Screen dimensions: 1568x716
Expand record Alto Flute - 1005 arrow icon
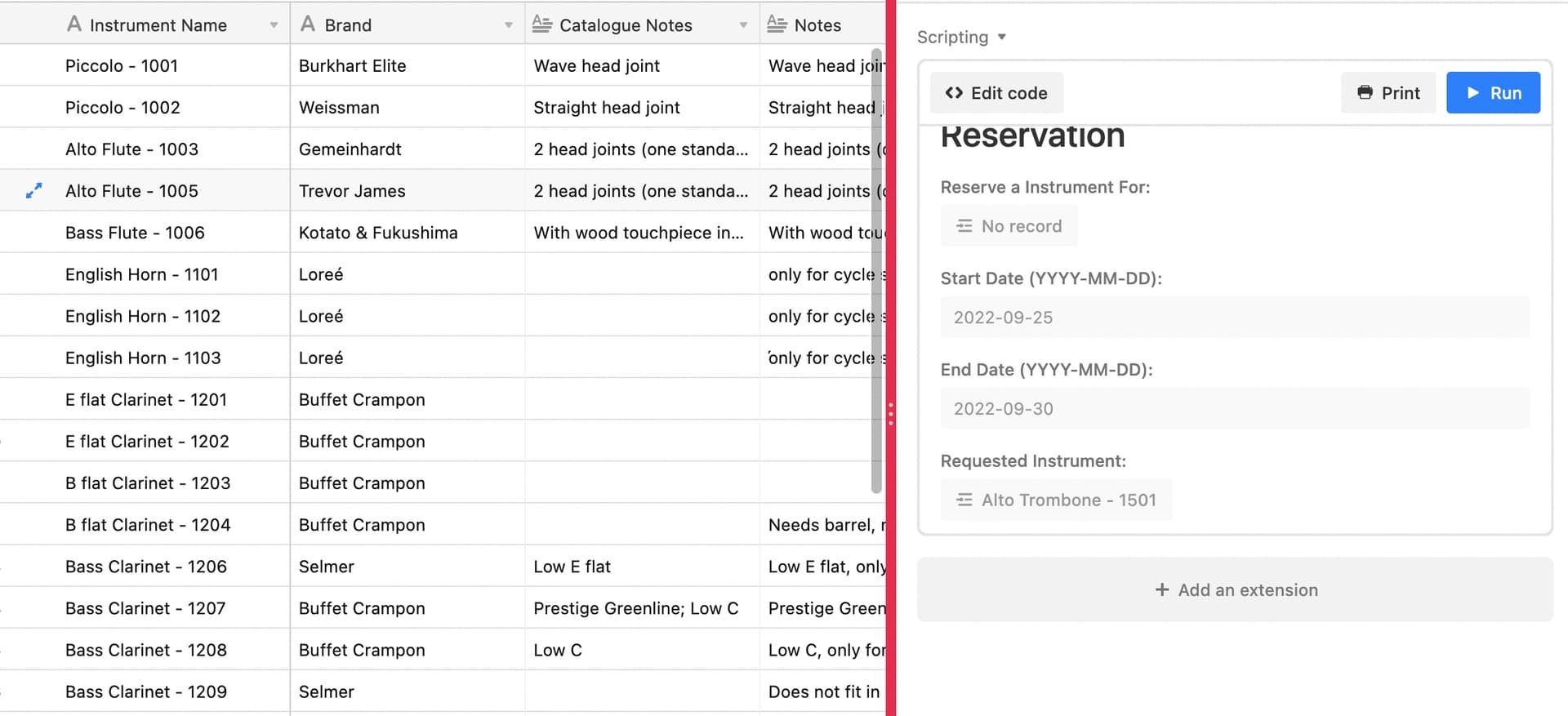click(x=33, y=191)
